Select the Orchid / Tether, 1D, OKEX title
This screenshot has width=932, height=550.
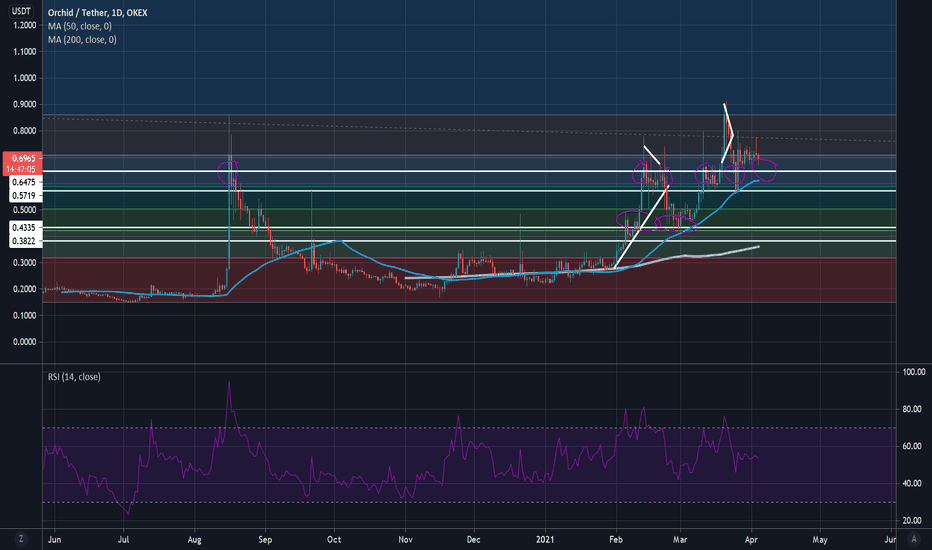97,12
